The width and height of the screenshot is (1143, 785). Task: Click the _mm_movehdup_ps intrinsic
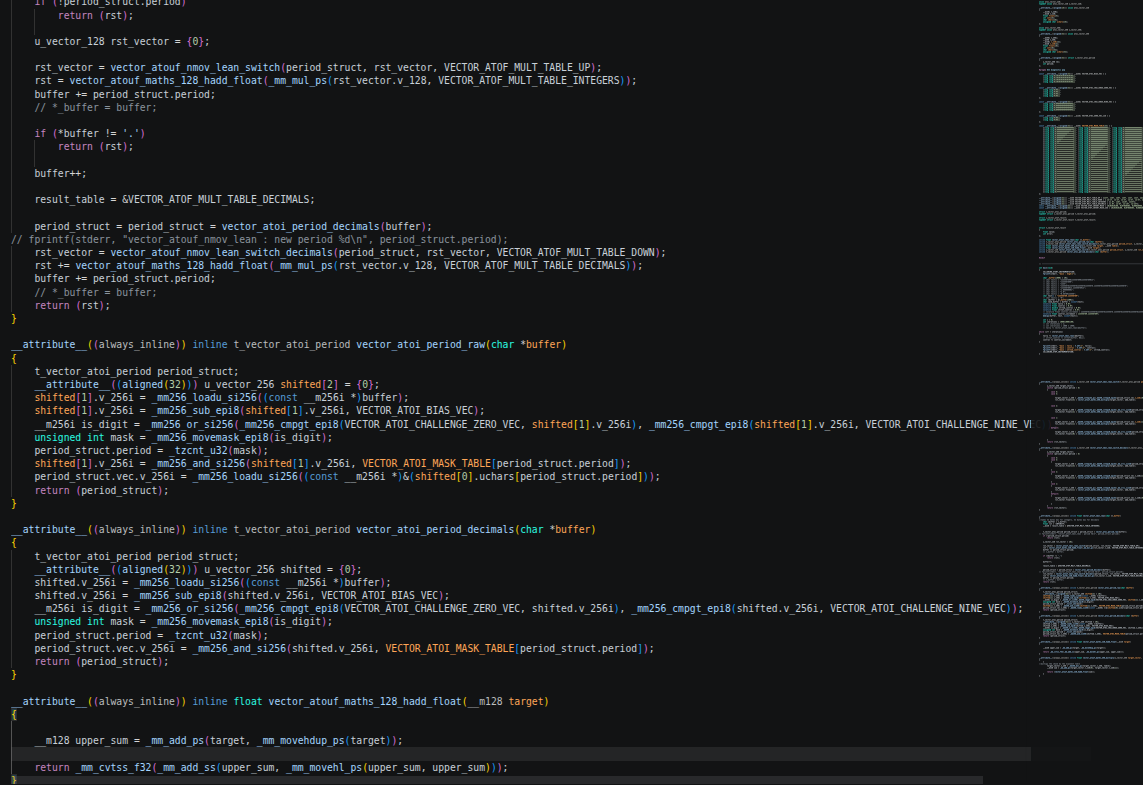click(300, 741)
